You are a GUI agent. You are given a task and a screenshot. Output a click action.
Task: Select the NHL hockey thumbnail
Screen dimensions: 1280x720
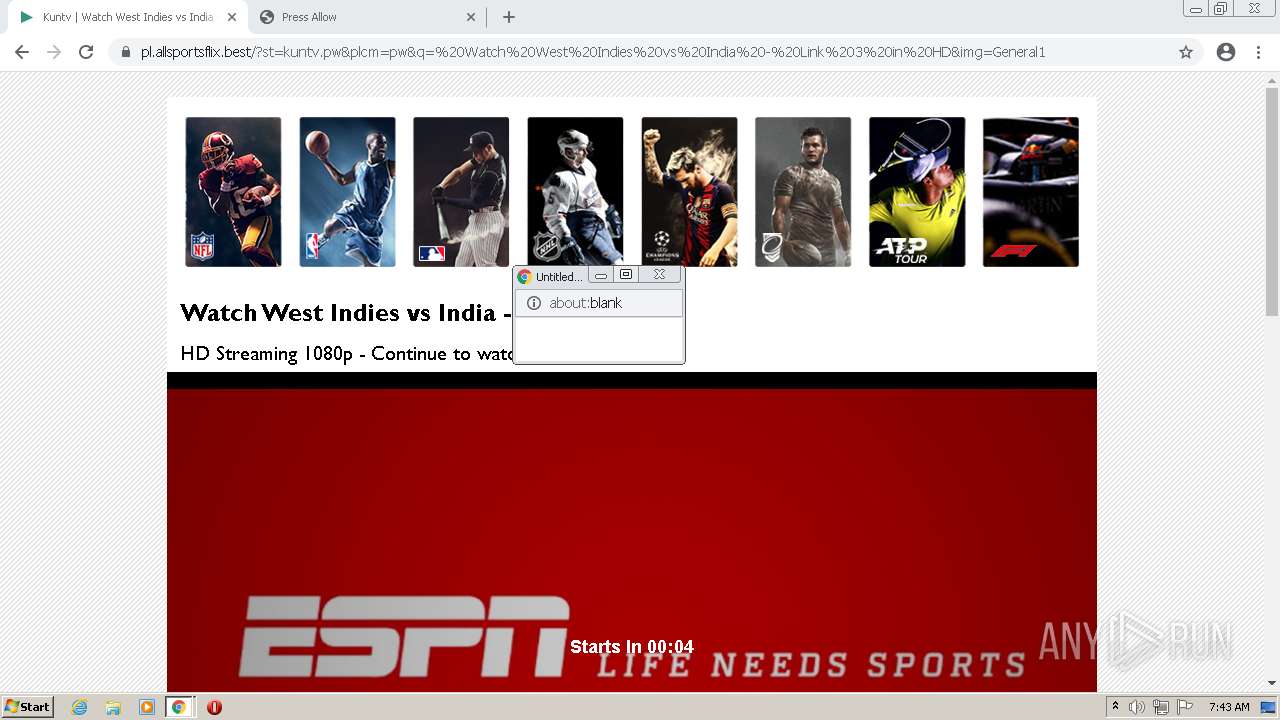pos(575,192)
